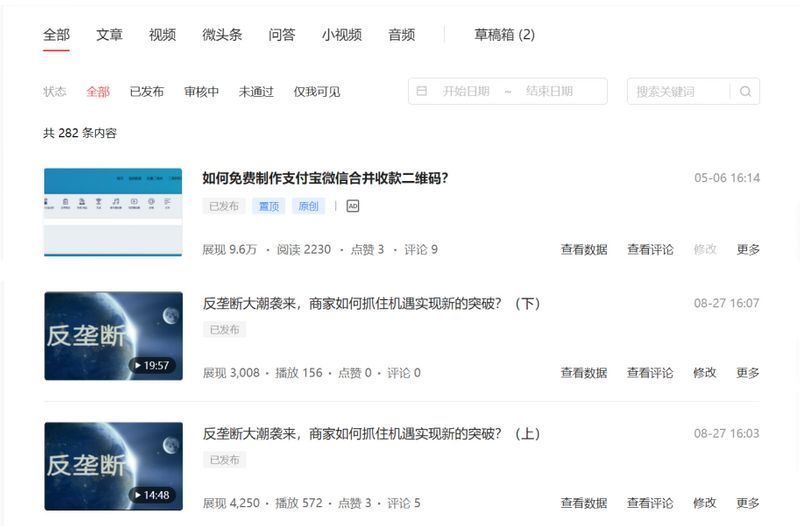
Task: Filter status by 审核中
Action: click(x=201, y=92)
